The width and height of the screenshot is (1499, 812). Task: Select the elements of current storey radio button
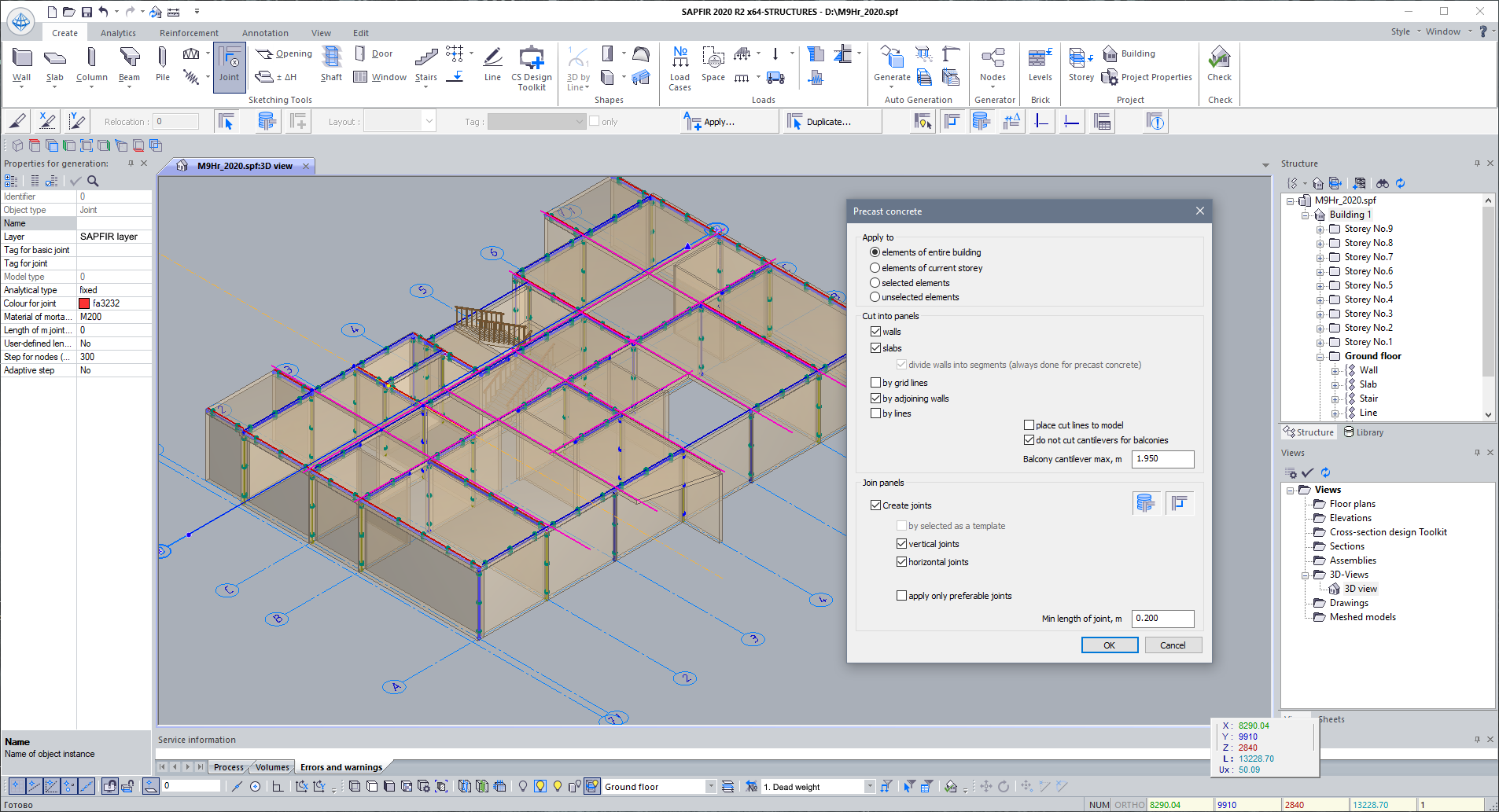875,267
